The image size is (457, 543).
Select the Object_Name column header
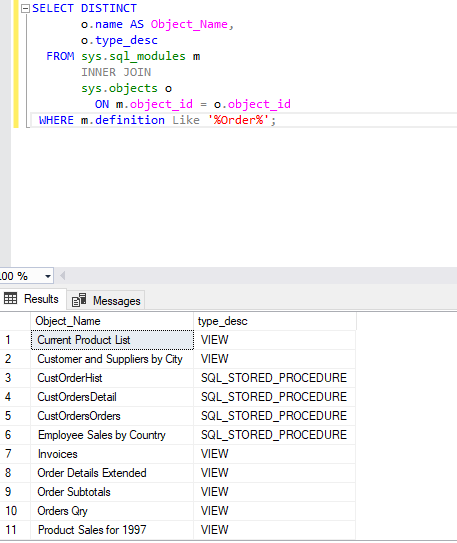[112, 321]
